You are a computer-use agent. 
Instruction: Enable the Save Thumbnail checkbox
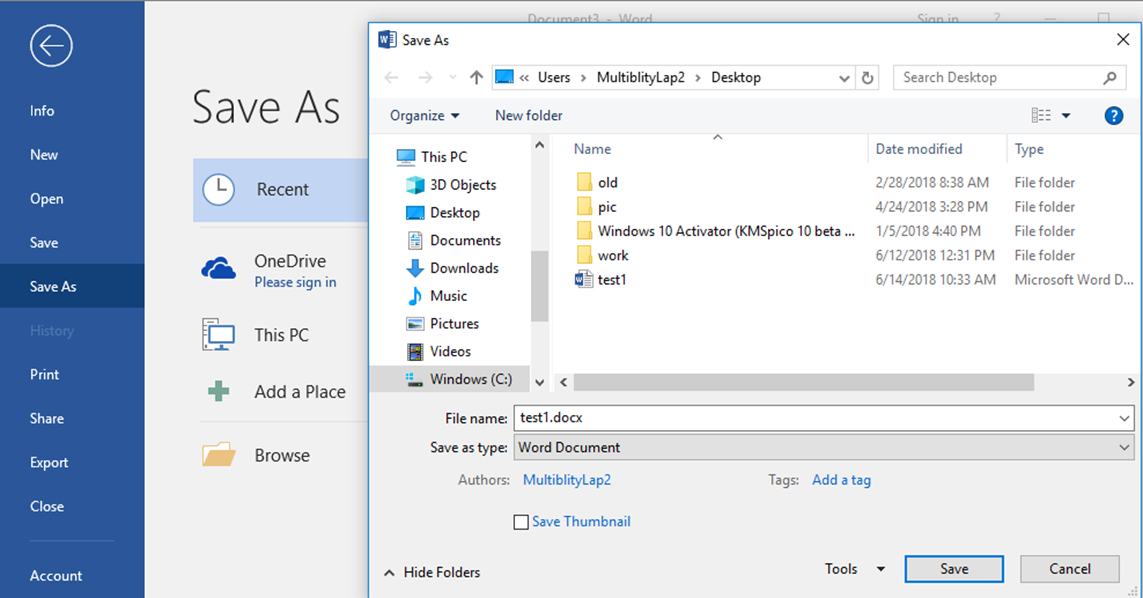[521, 522]
